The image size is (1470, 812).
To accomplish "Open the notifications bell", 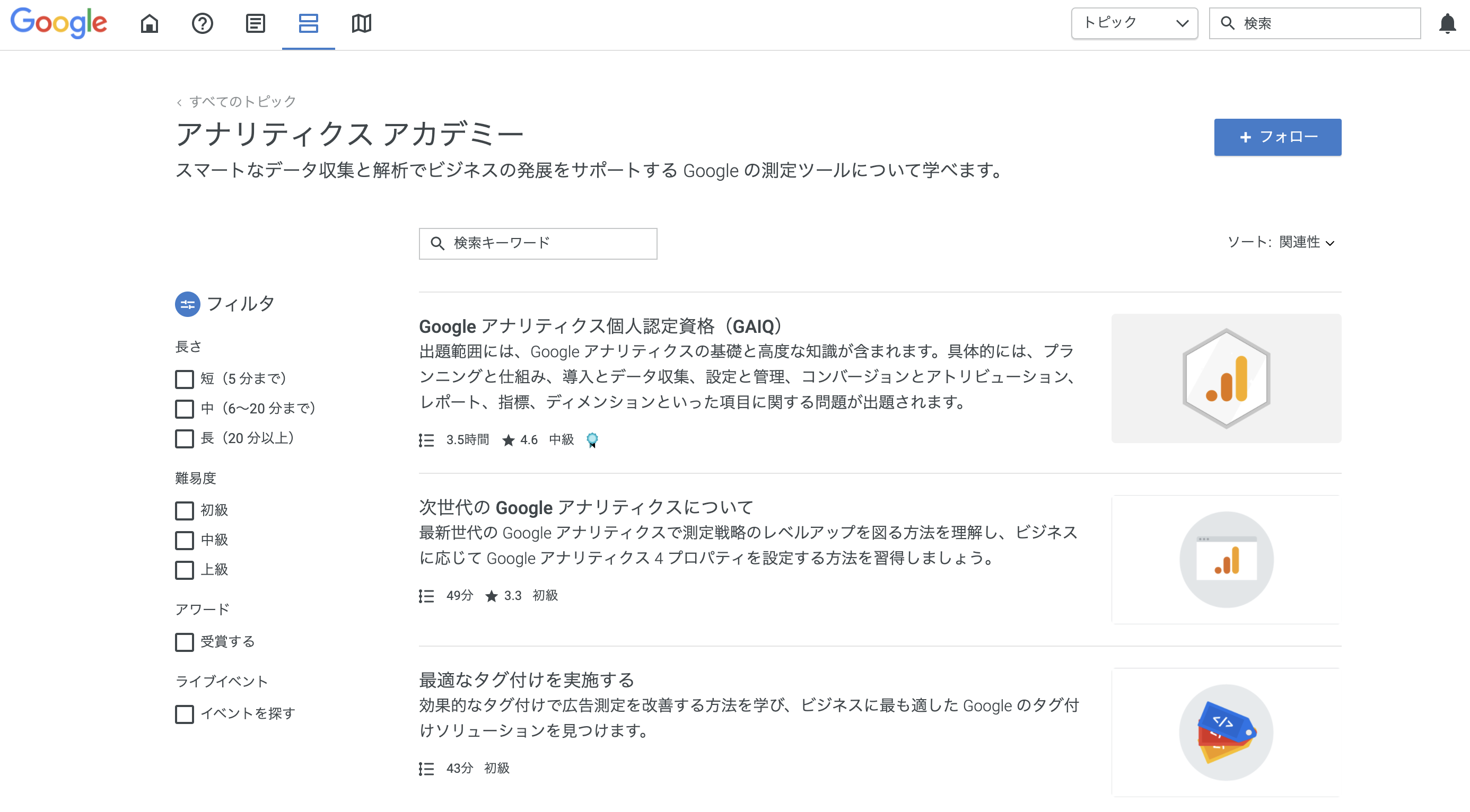I will [1447, 23].
